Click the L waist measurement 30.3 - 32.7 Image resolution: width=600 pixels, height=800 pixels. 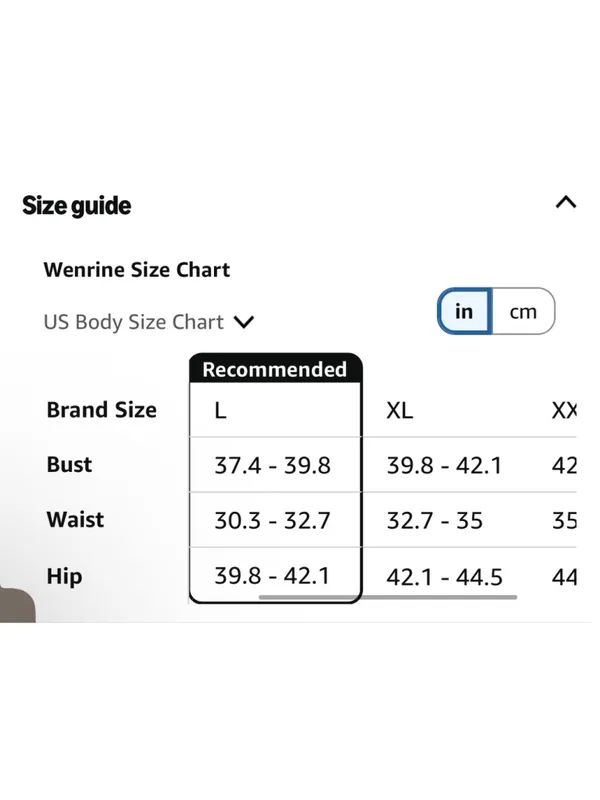click(272, 520)
